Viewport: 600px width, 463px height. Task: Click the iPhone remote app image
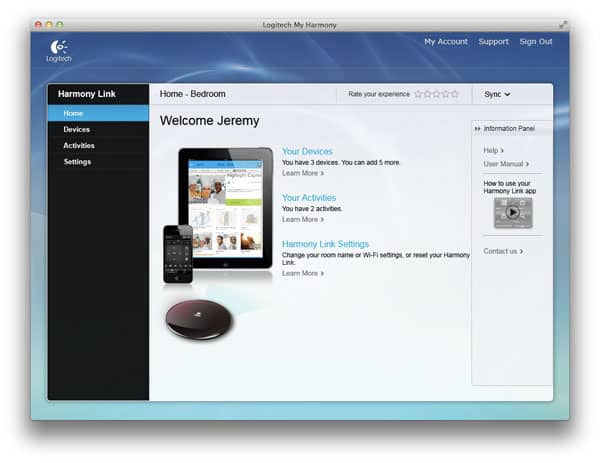[x=178, y=254]
